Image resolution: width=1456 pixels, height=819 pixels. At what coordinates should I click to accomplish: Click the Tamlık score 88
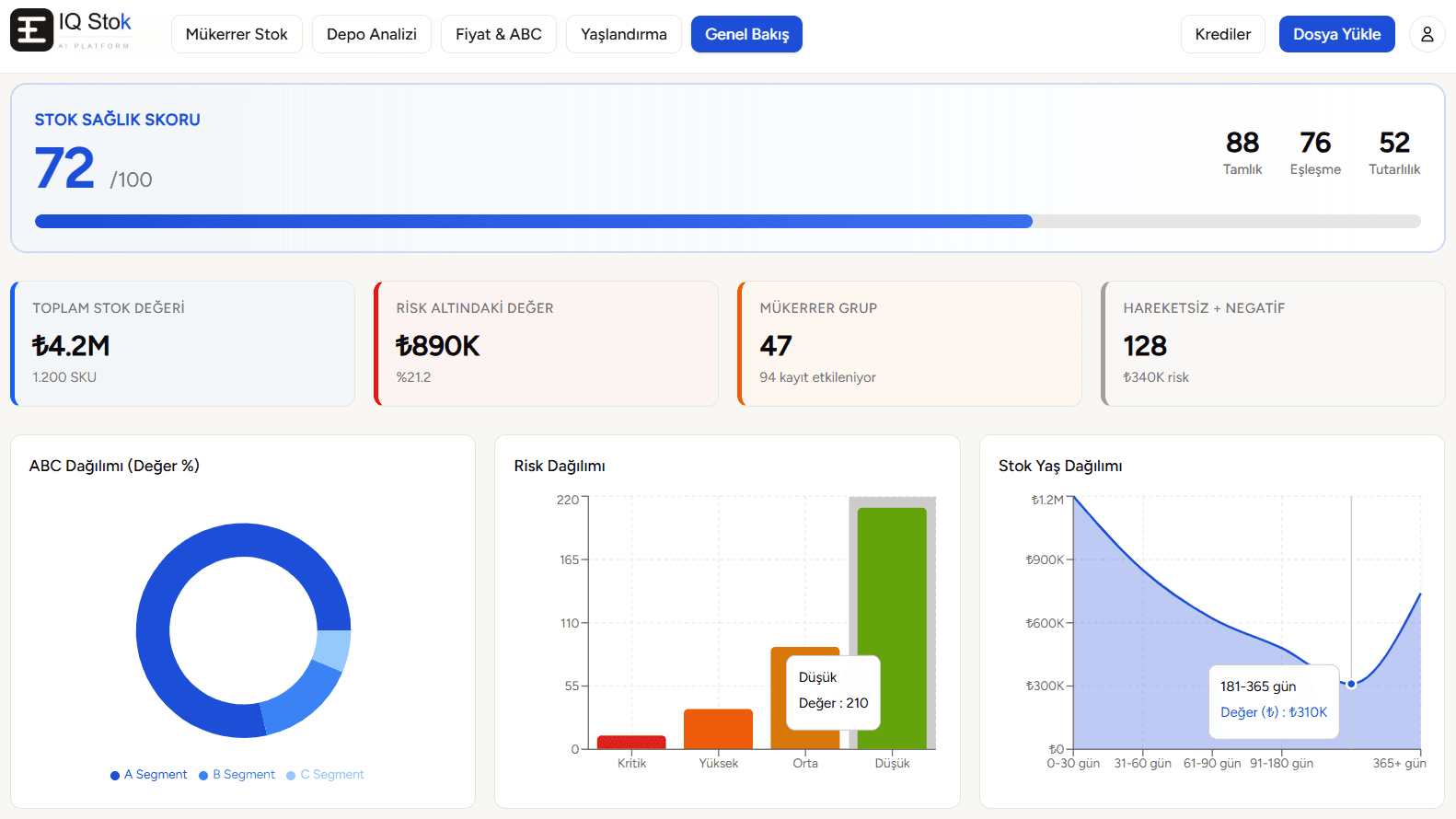click(x=1242, y=143)
